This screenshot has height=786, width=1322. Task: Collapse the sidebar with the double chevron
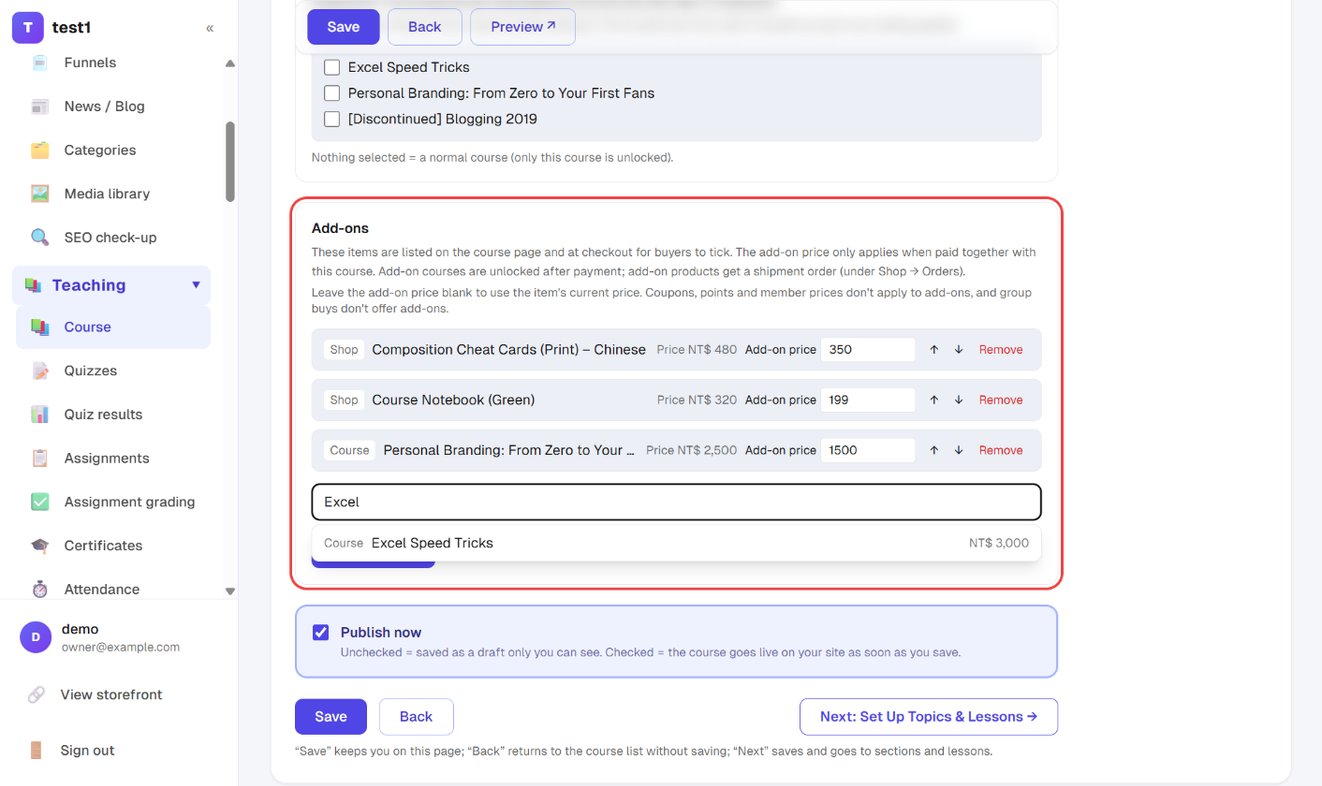(209, 28)
